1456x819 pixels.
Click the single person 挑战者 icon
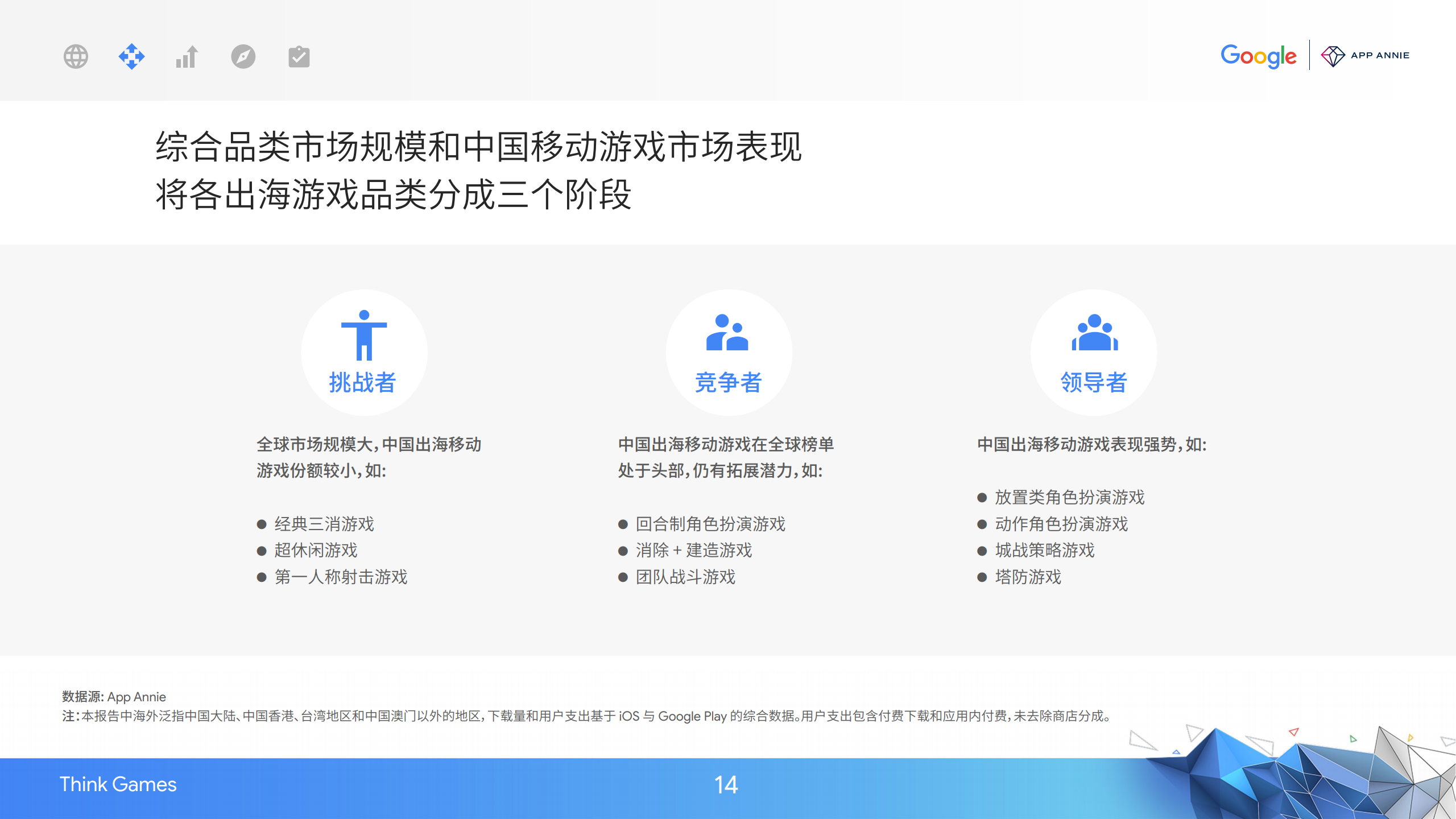click(x=364, y=336)
